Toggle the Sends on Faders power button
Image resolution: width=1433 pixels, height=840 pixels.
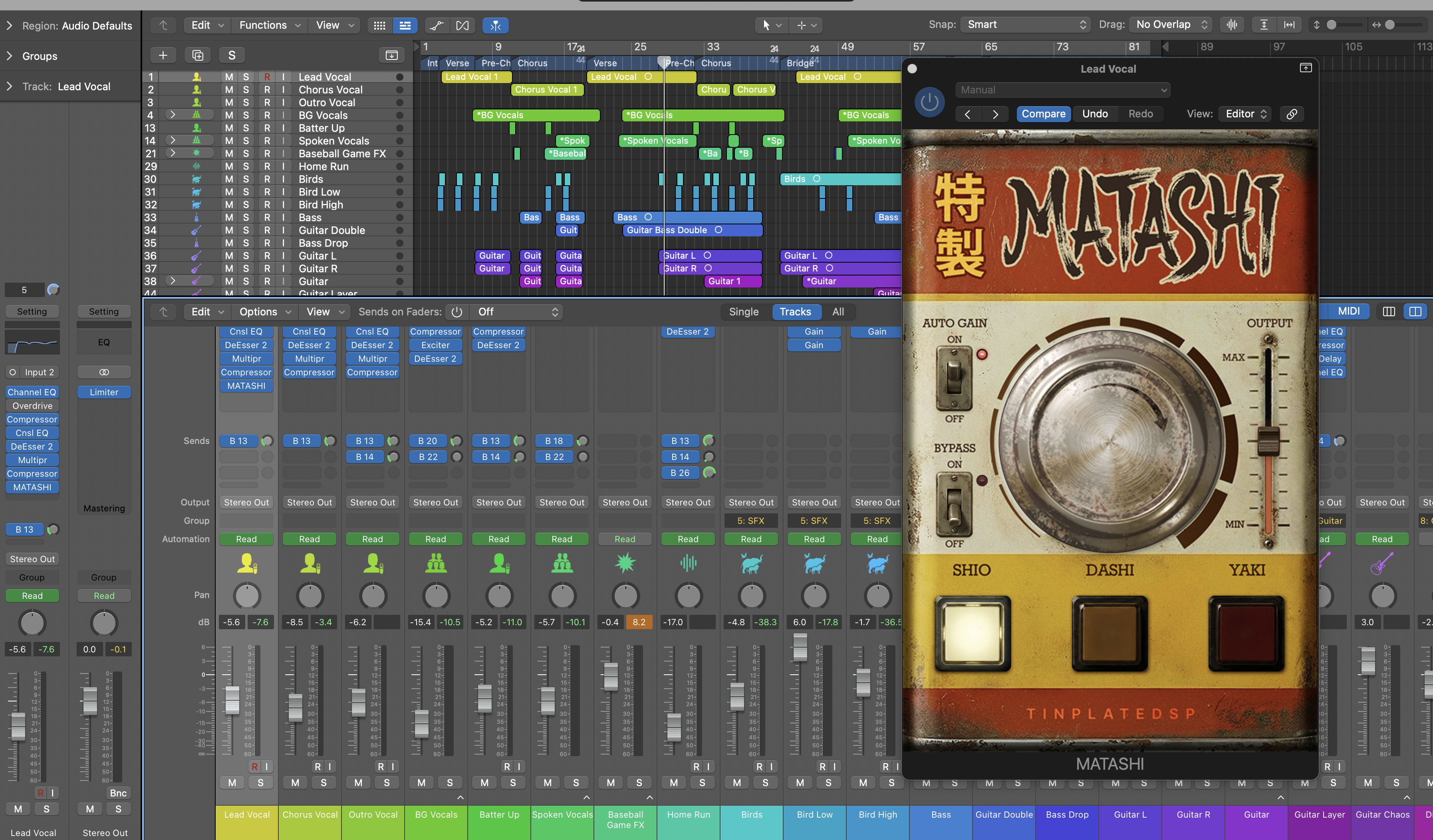click(456, 312)
